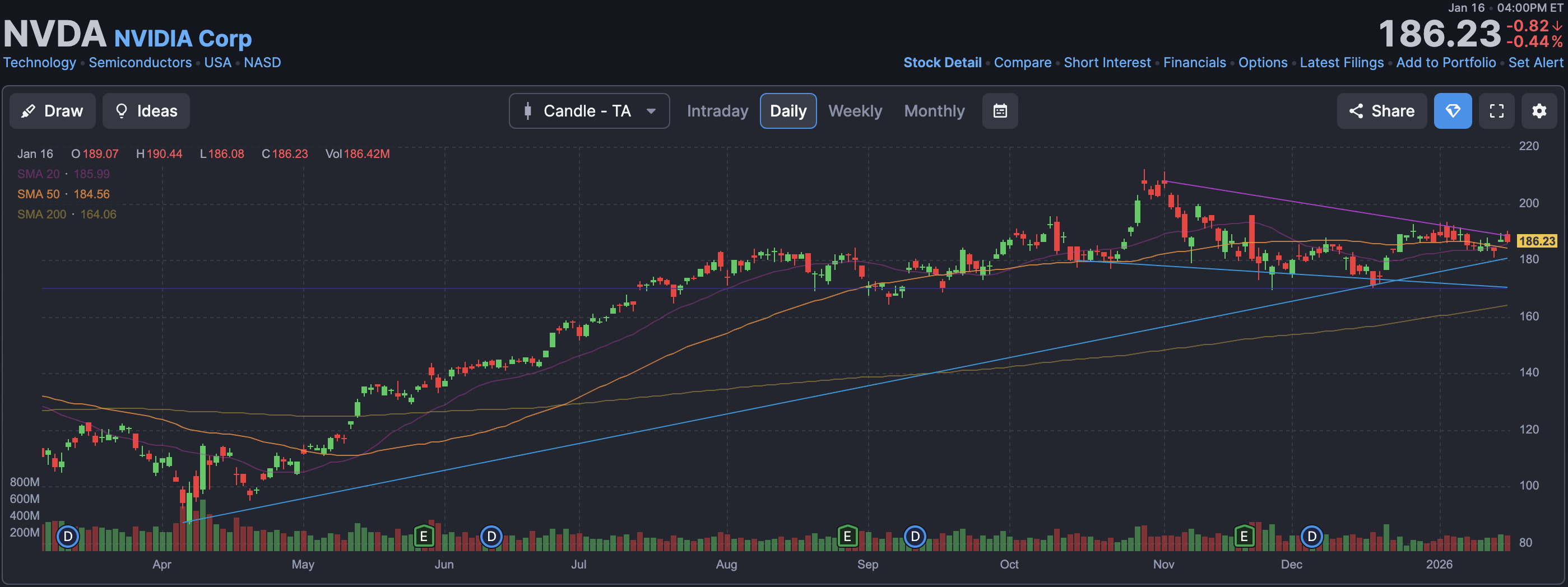The image size is (1568, 587).
Task: Switch to the Weekly timeframe
Action: coord(855,111)
